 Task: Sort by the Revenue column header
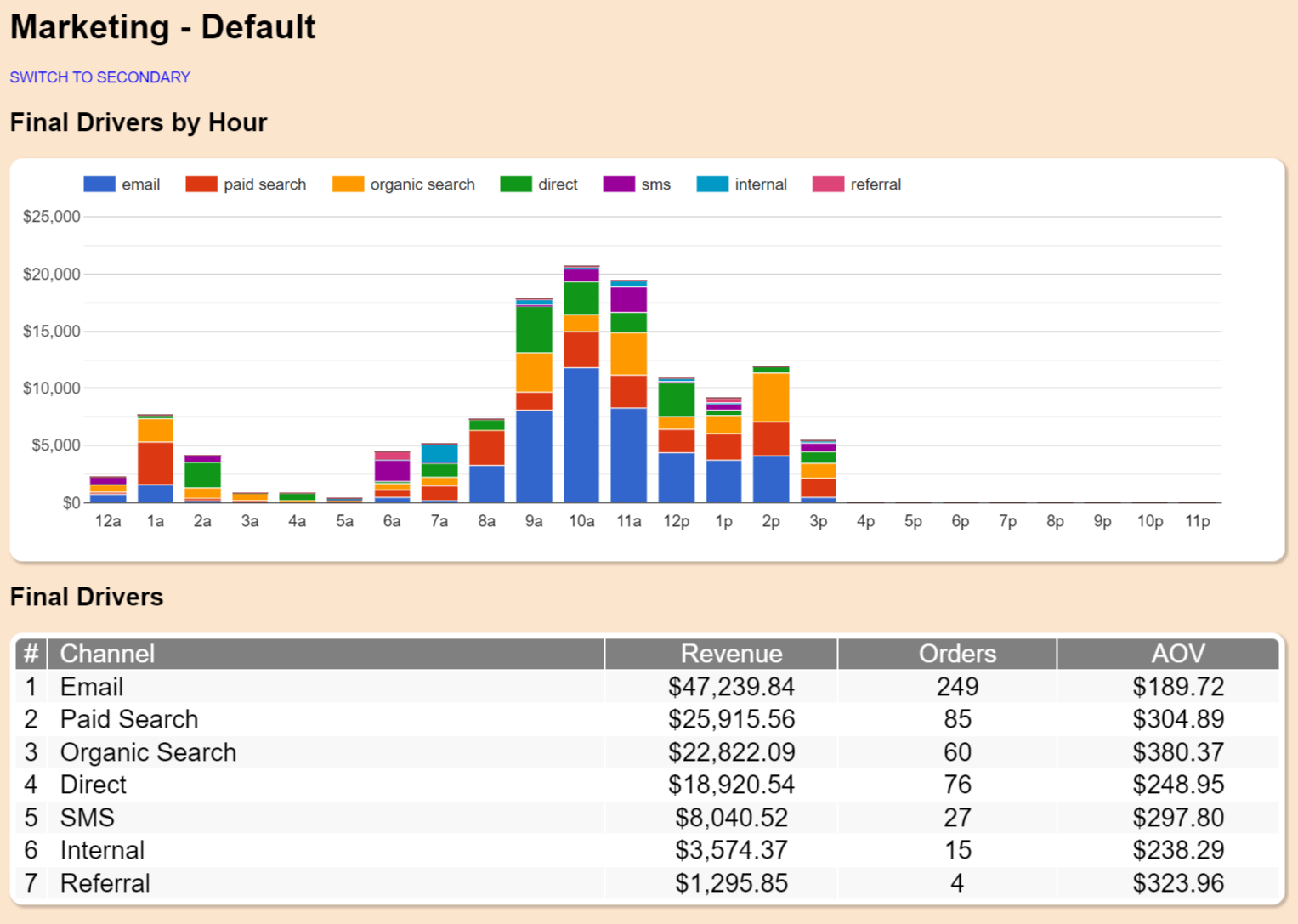click(722, 654)
